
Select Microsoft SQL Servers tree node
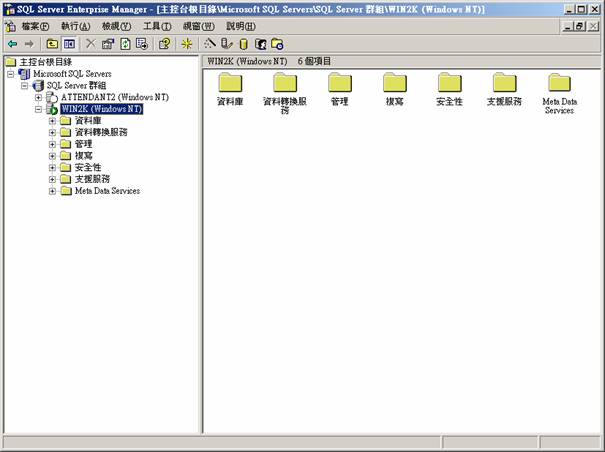(72, 74)
